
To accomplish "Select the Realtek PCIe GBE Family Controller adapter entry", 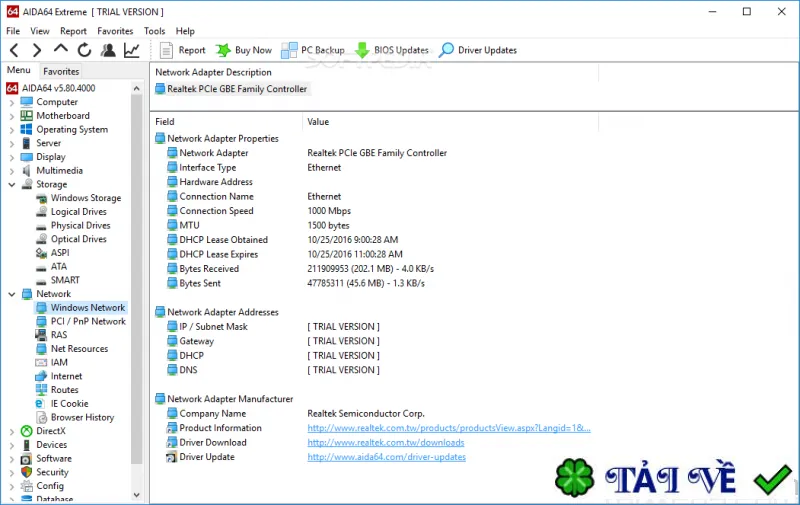I will pos(231,89).
